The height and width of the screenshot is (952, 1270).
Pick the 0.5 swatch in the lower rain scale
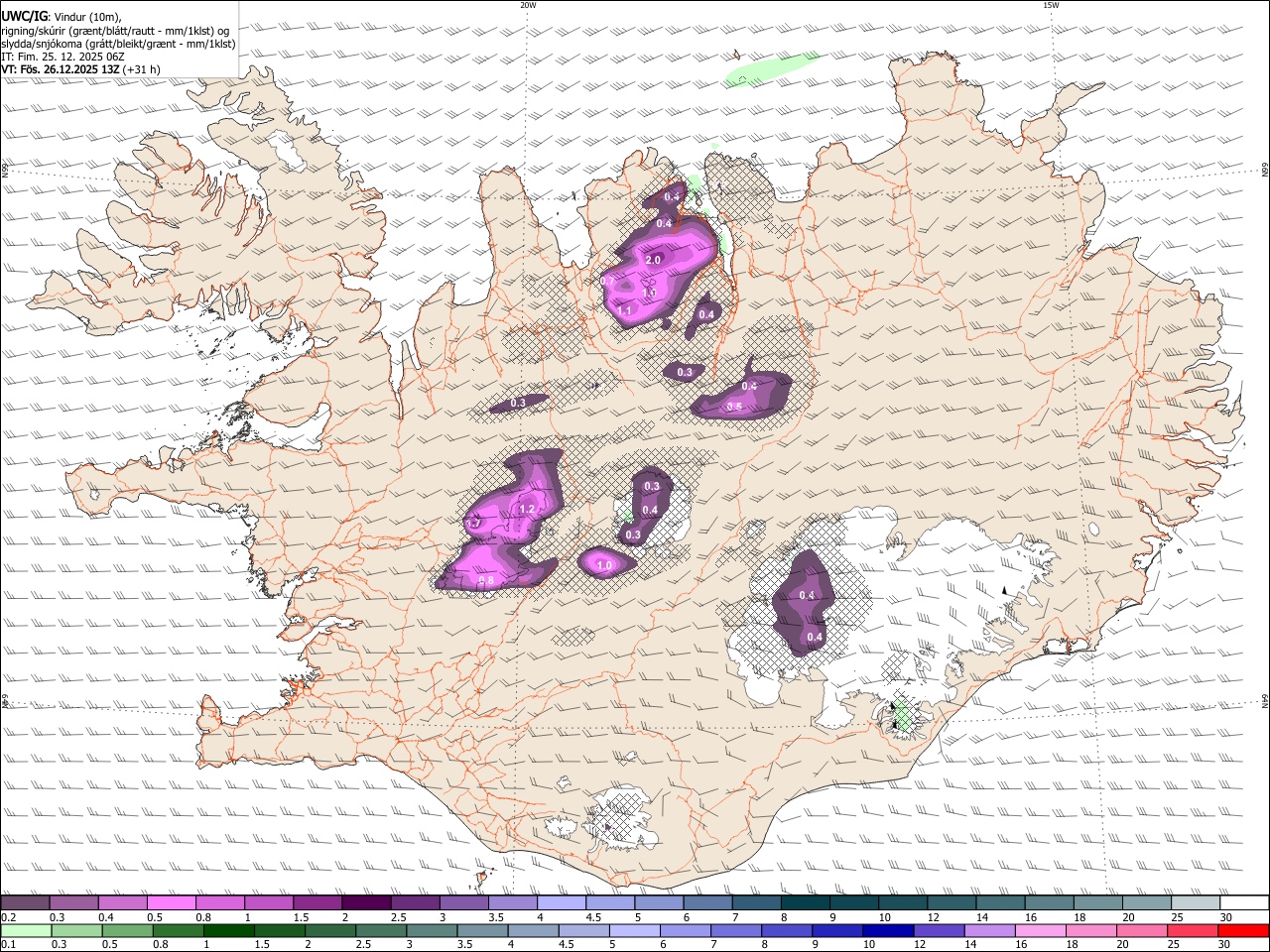[x=127, y=930]
